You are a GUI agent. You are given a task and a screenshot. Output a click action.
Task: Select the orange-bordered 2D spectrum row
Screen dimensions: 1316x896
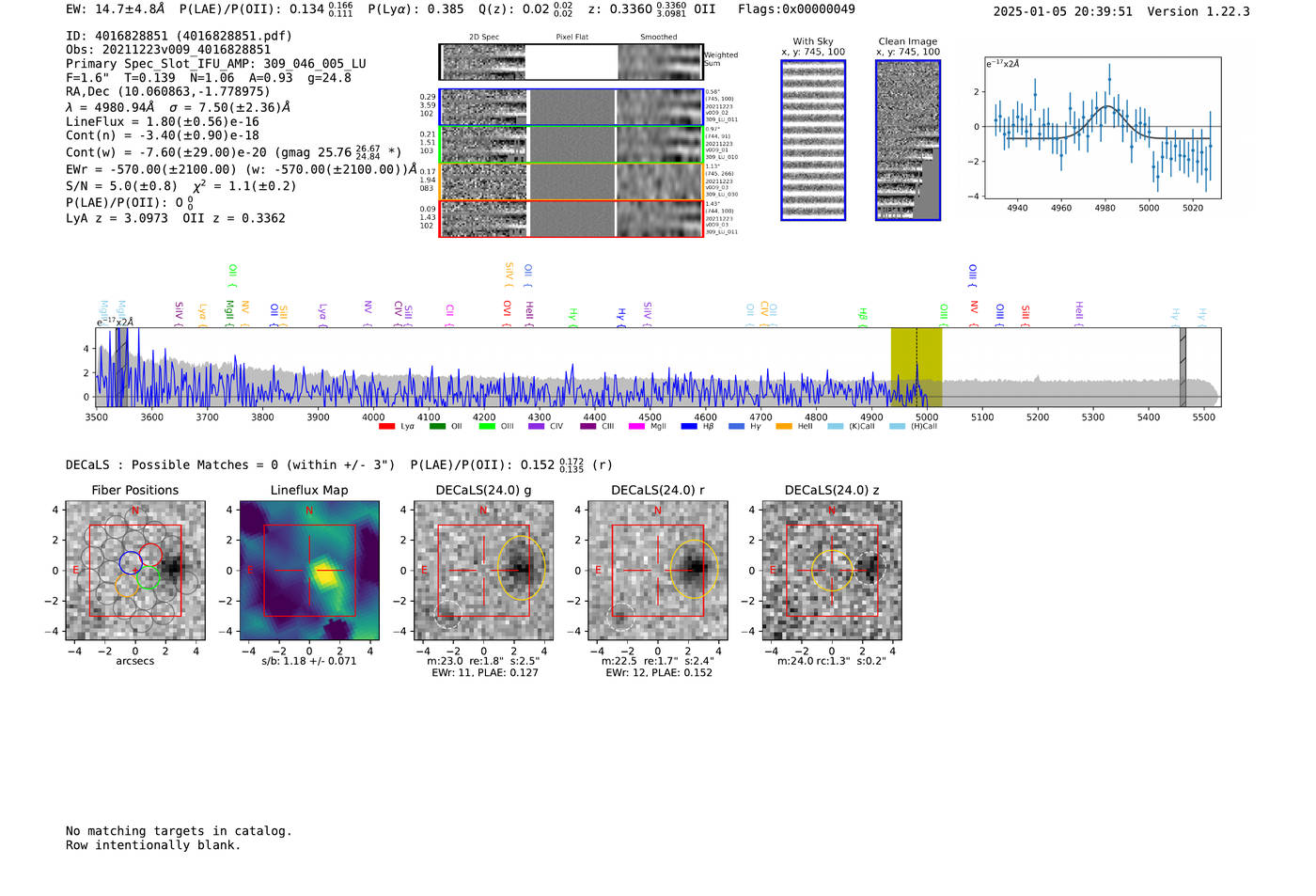tap(572, 181)
